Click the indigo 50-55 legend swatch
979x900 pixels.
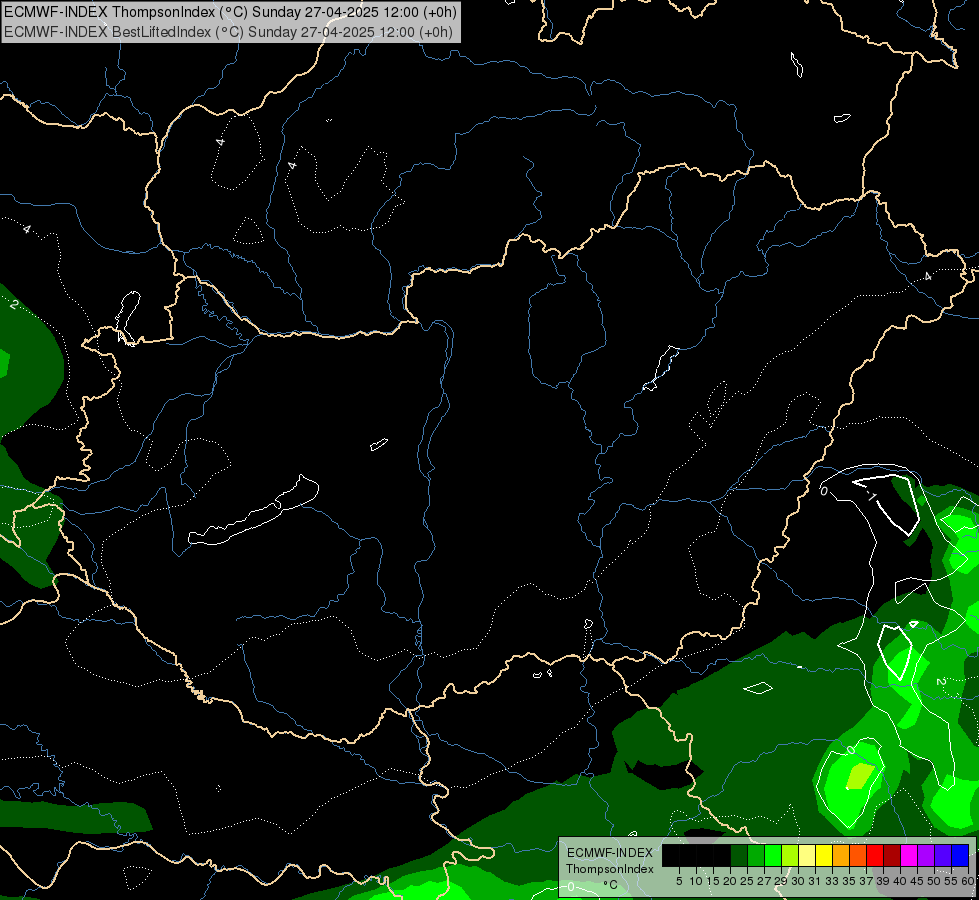[943, 855]
